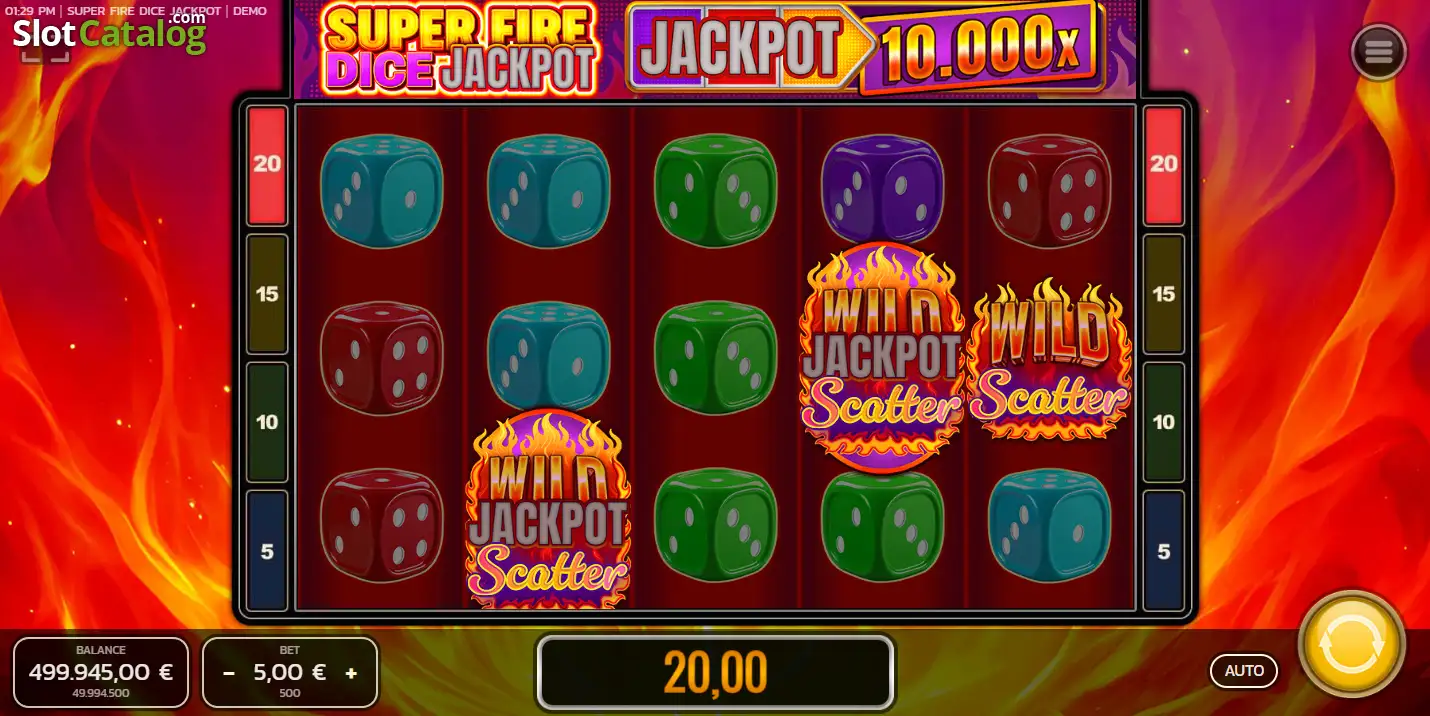The height and width of the screenshot is (716, 1430).
Task: Select the right payline 10 marker
Action: click(1163, 422)
